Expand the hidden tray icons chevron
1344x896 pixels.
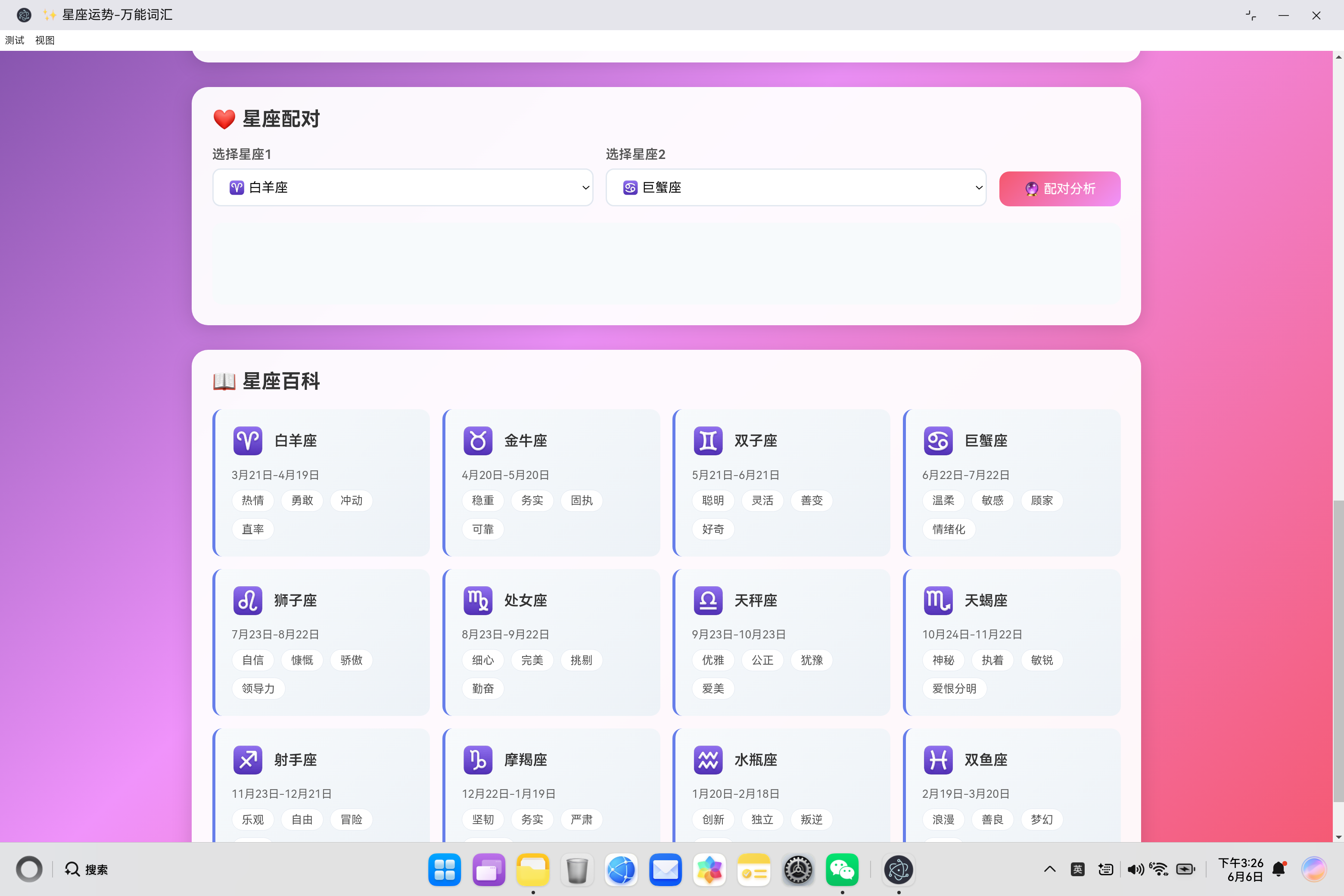pyautogui.click(x=1049, y=869)
